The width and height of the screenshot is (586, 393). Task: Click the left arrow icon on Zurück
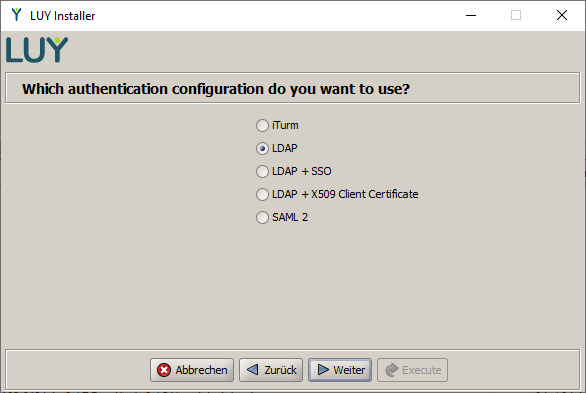pyautogui.click(x=253, y=369)
